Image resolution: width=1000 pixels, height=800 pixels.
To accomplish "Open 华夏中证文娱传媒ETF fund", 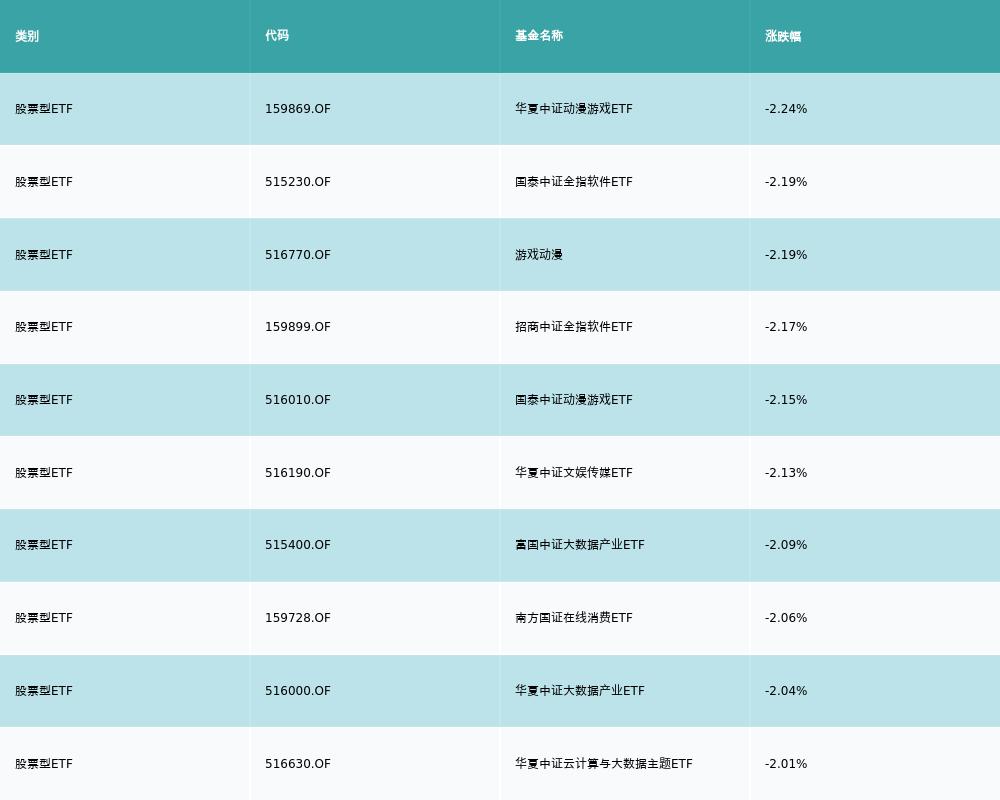I will pos(574,473).
